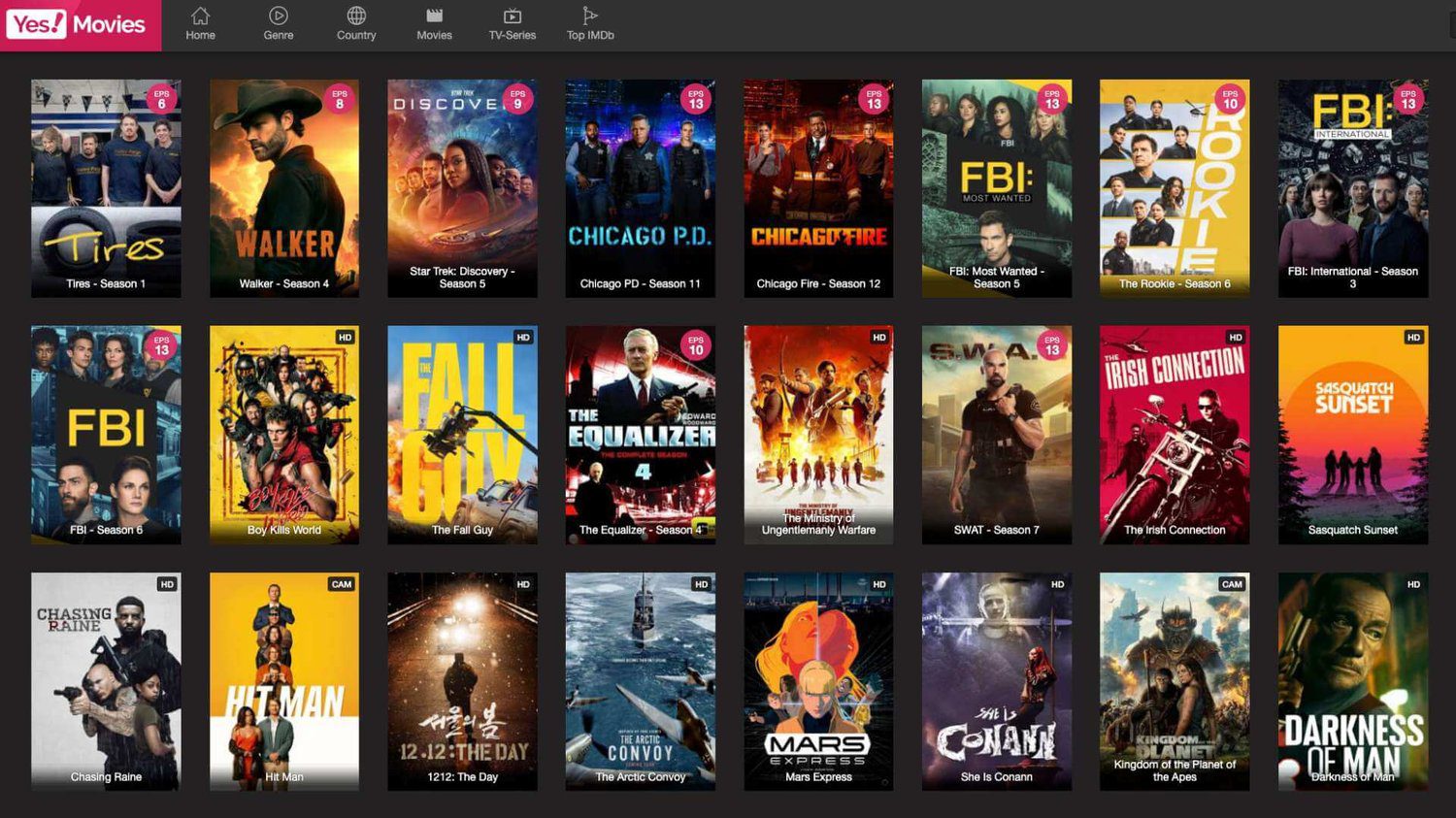Click the HD badge on The Irish Connection
Screen dimensions: 1456x818
(x=1236, y=338)
